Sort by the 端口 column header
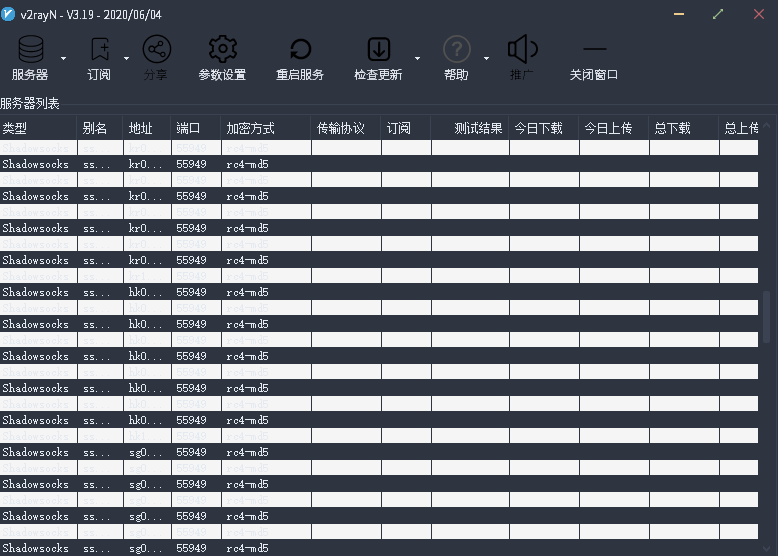Screen dimensions: 778x556 click(195, 128)
